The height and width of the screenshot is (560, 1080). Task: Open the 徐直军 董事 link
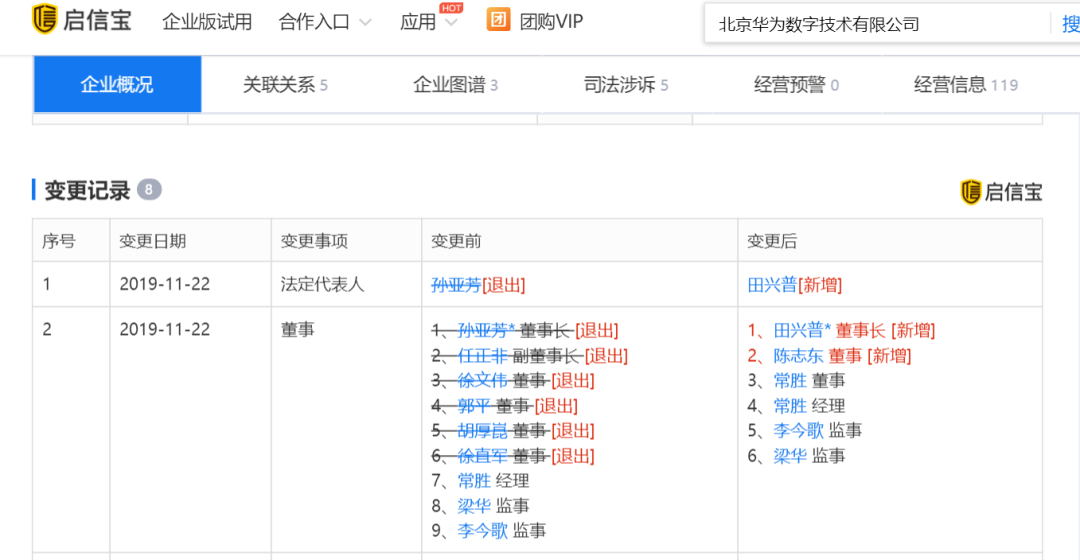482,456
